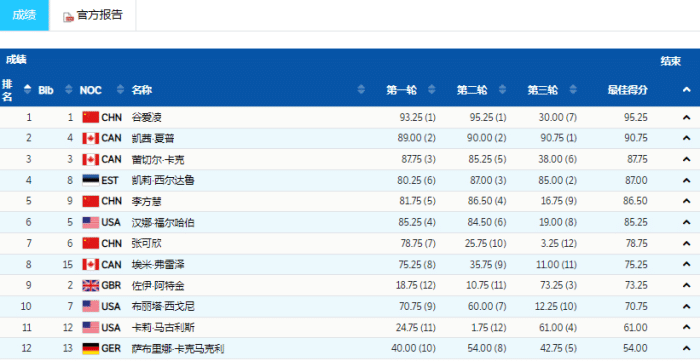
Task: Click the Estonia flag for 凯莉·西尔达鲁
Action: [91, 180]
